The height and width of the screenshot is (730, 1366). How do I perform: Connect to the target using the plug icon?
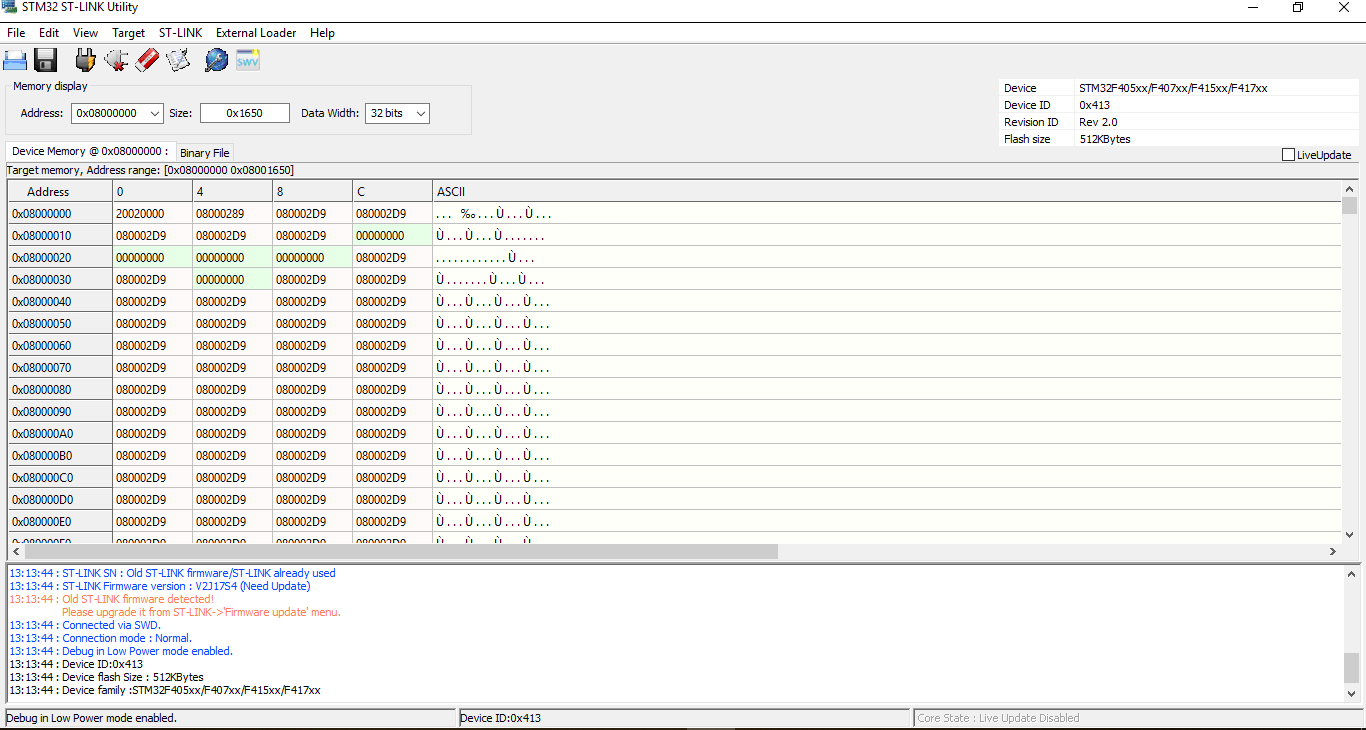pos(85,60)
